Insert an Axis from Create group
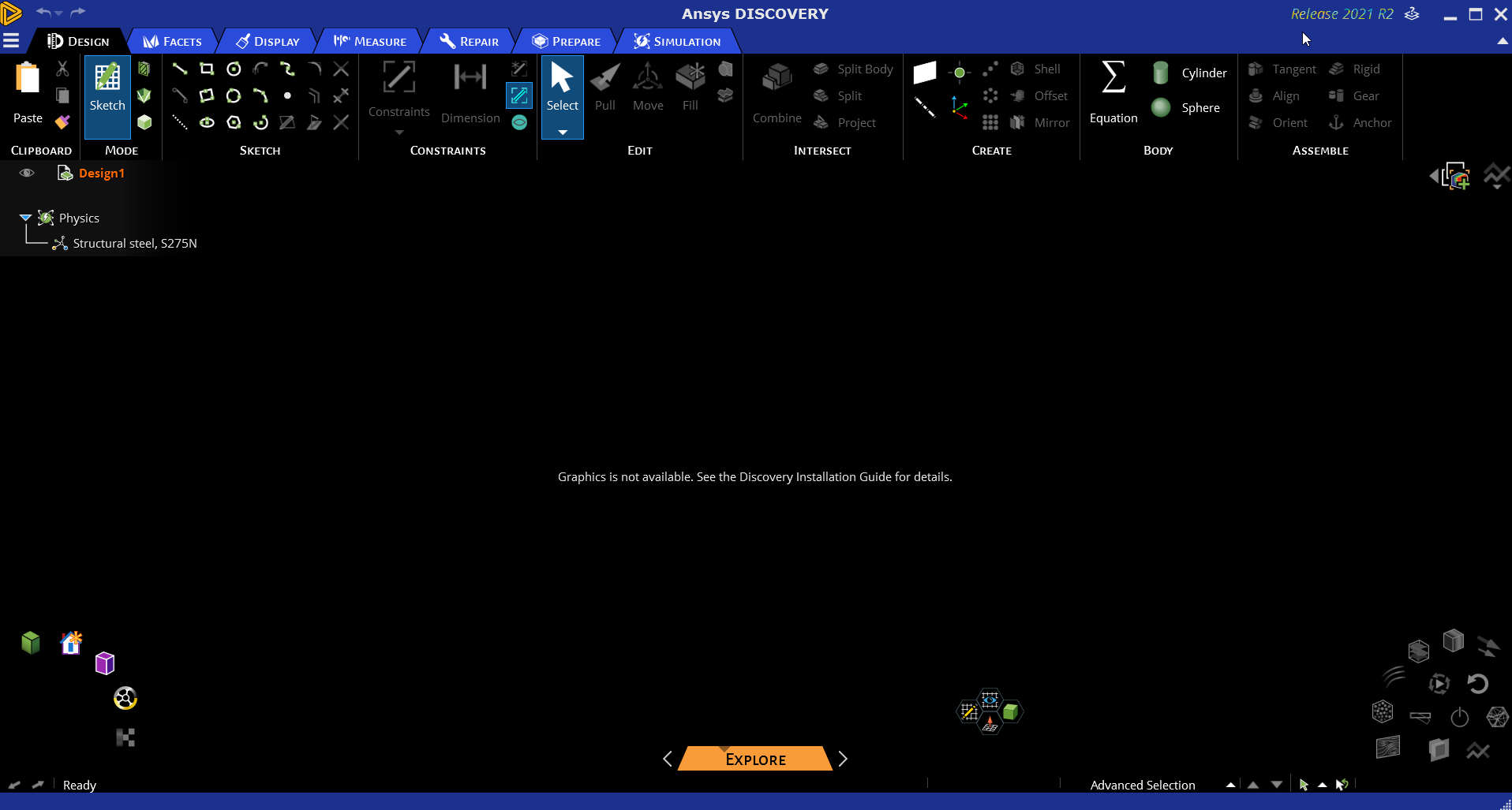 click(925, 106)
